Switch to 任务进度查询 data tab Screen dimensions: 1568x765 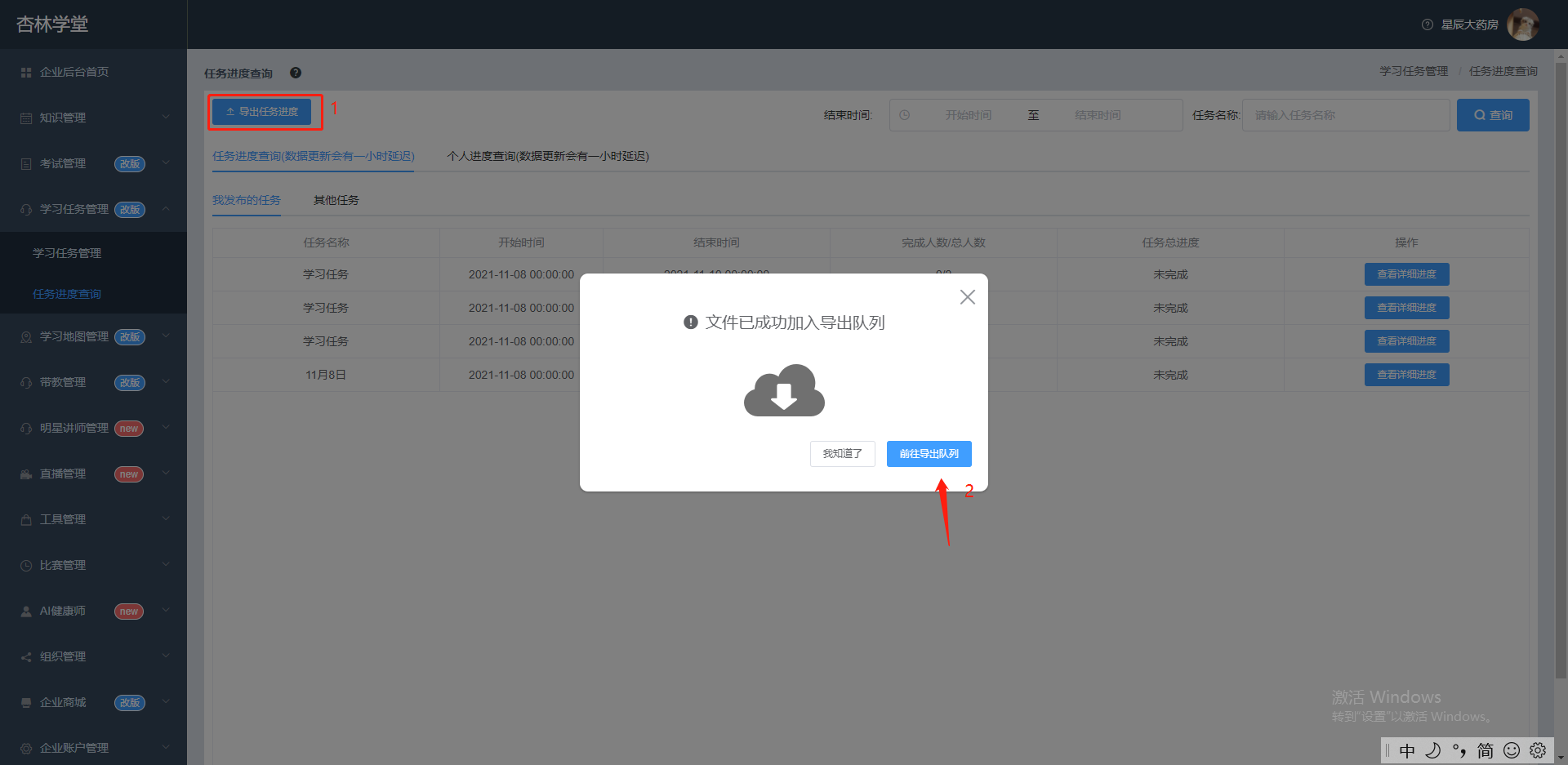pos(314,156)
